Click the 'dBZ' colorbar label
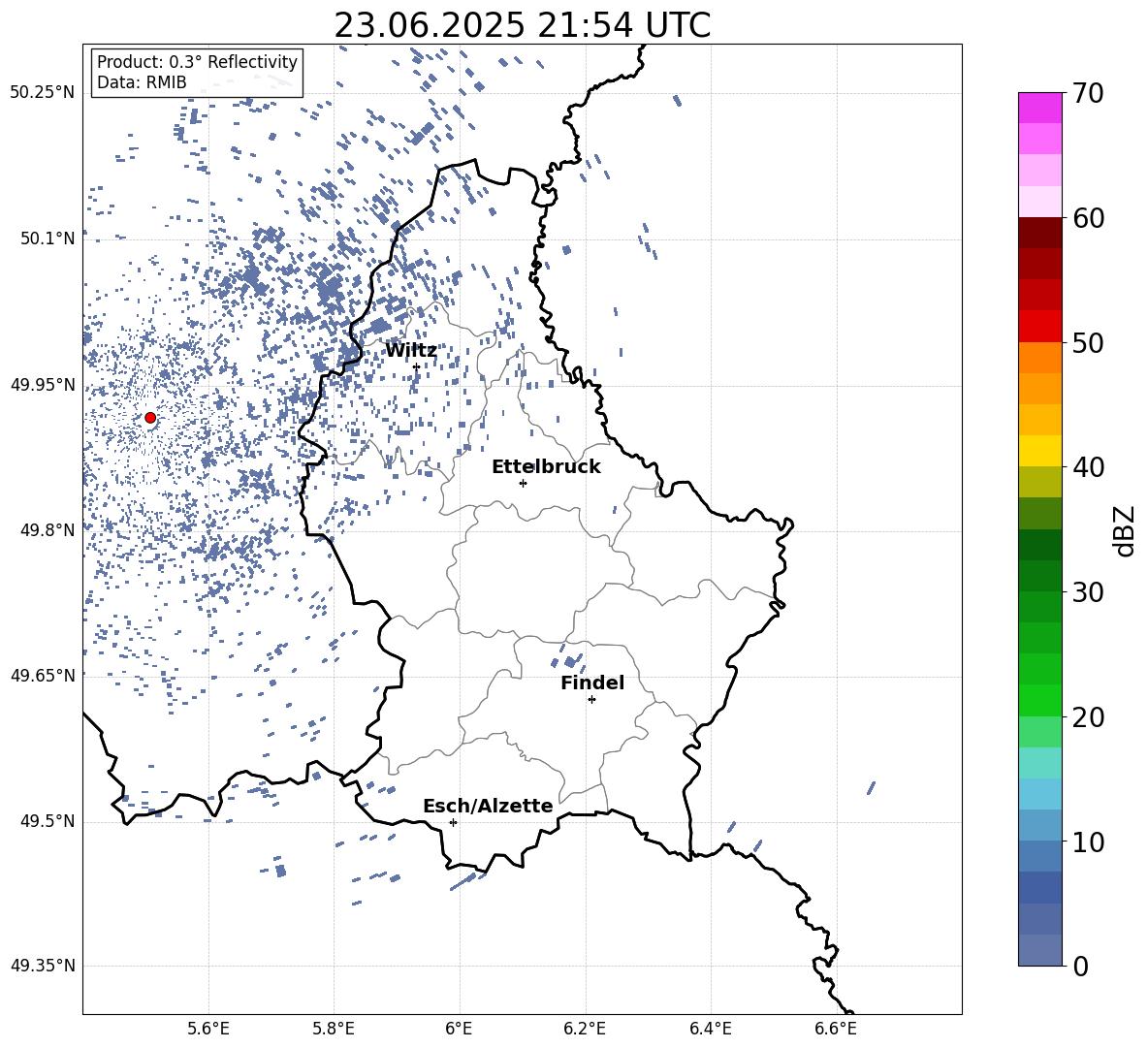Viewport: 1148px width, 1048px height. [x=1126, y=530]
